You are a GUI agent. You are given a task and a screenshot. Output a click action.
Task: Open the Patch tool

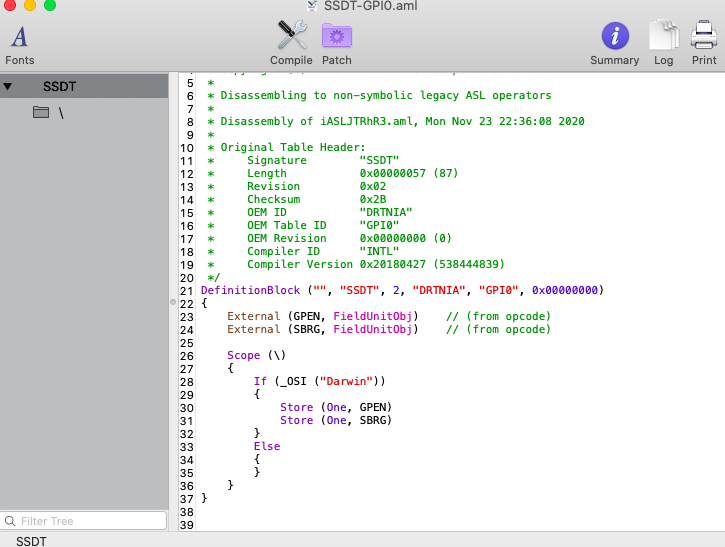(x=336, y=37)
